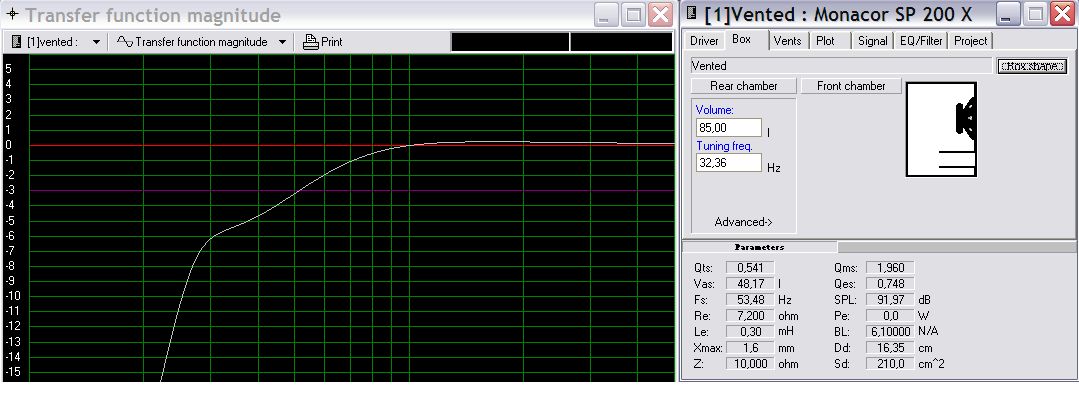Select the Box tab
The height and width of the screenshot is (400, 1079).
tap(741, 40)
